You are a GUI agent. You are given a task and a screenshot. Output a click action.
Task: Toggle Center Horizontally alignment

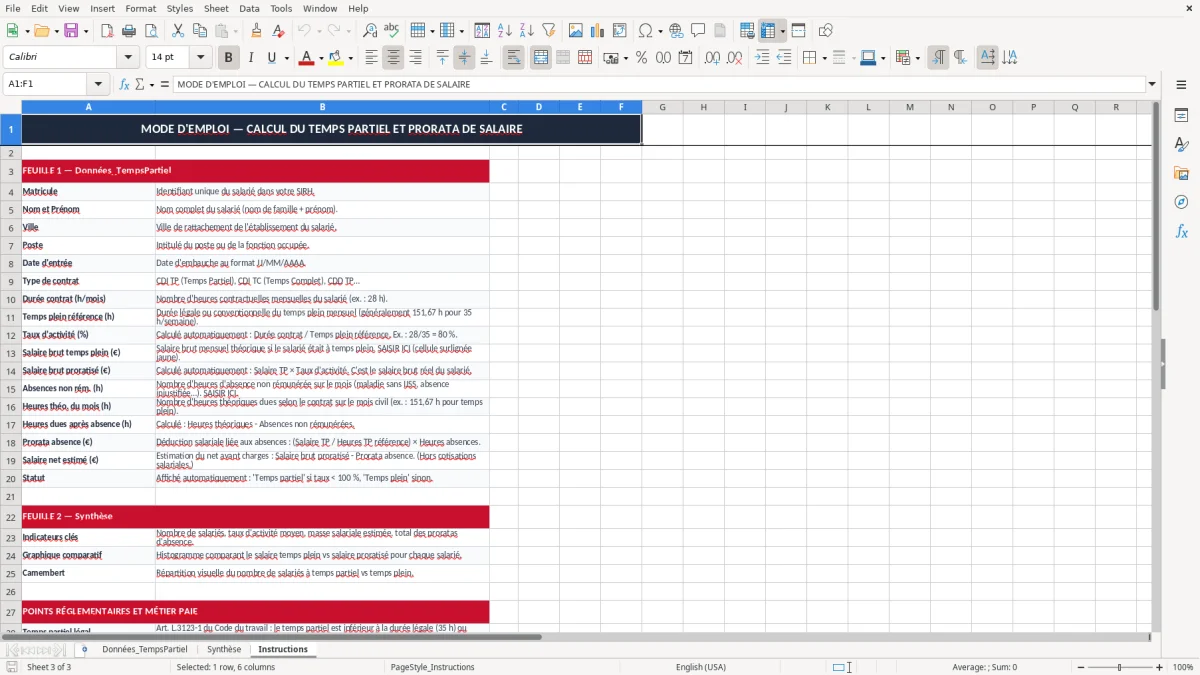click(x=394, y=57)
